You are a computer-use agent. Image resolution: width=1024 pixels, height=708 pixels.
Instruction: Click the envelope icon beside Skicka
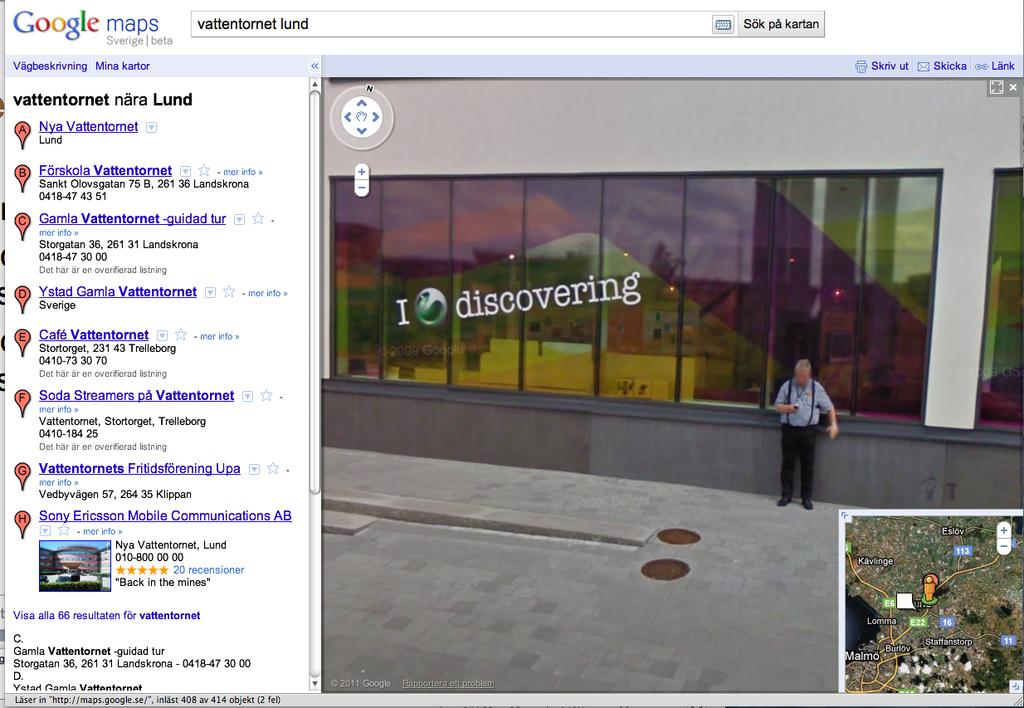point(923,67)
